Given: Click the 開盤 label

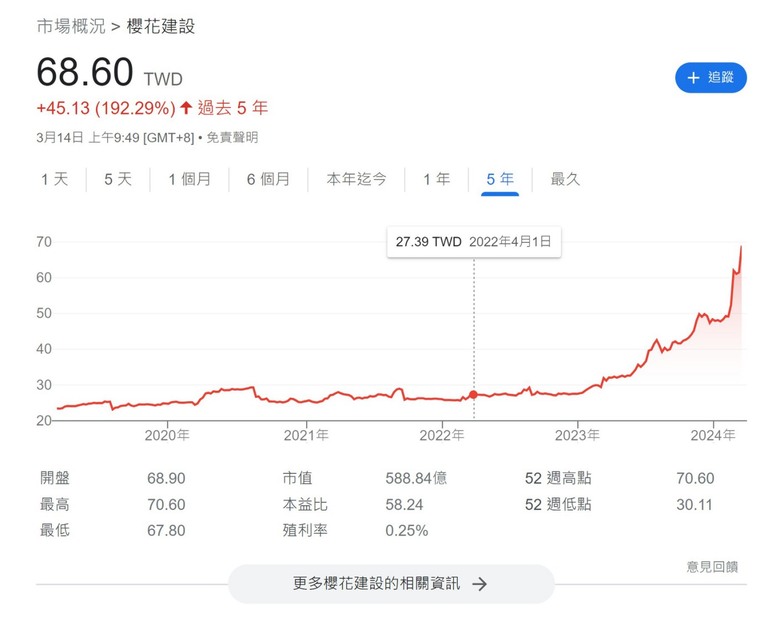Looking at the screenshot, I should 55,478.
